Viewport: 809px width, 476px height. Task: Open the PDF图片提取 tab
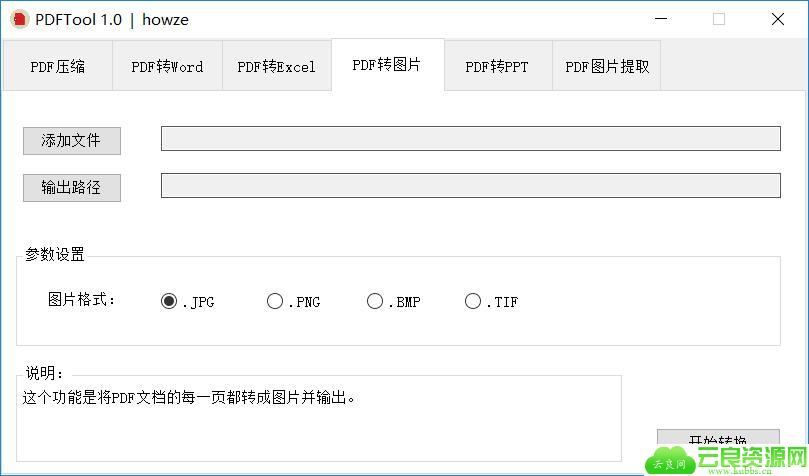606,67
